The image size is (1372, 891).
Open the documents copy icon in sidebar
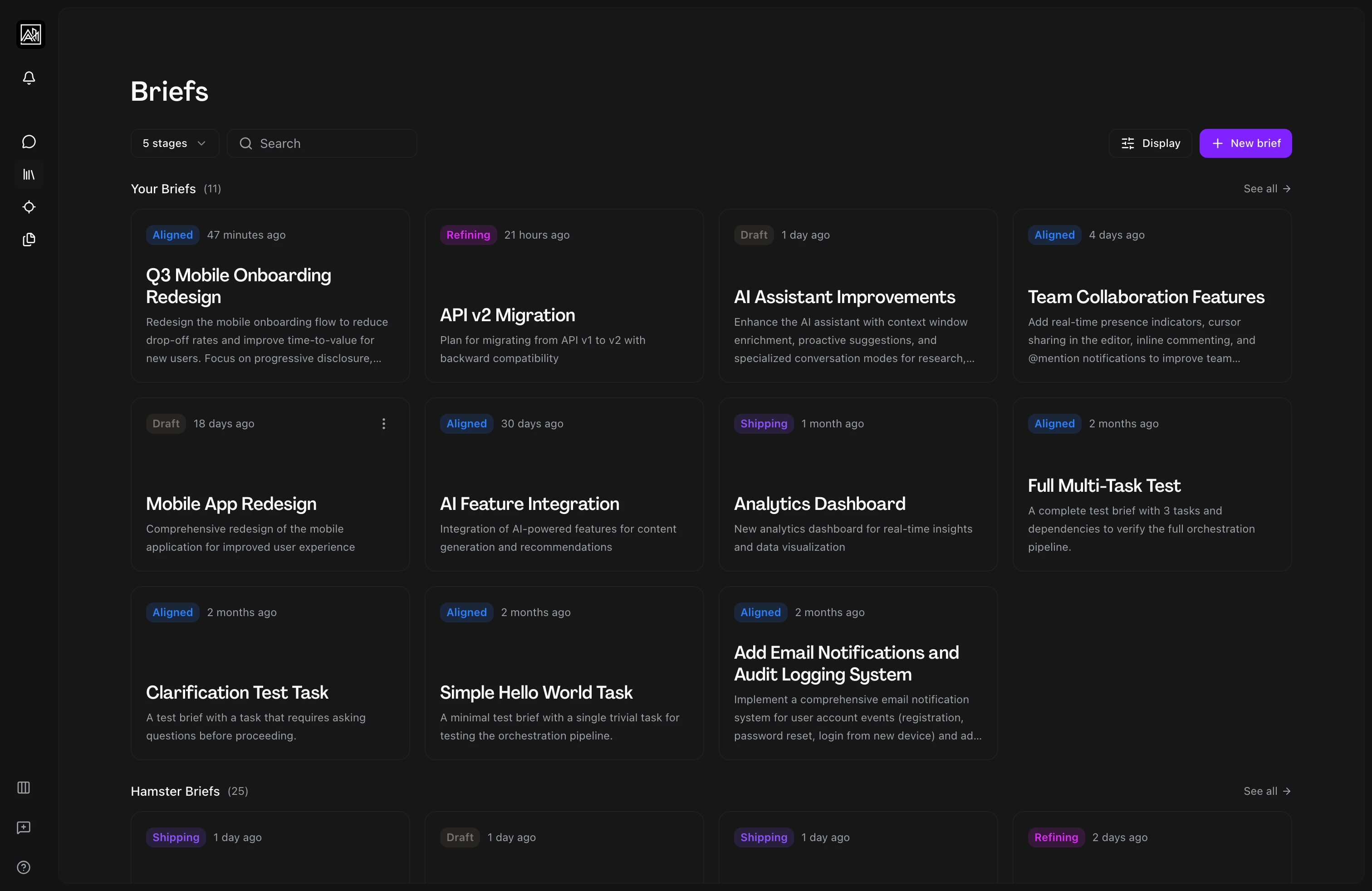point(29,240)
